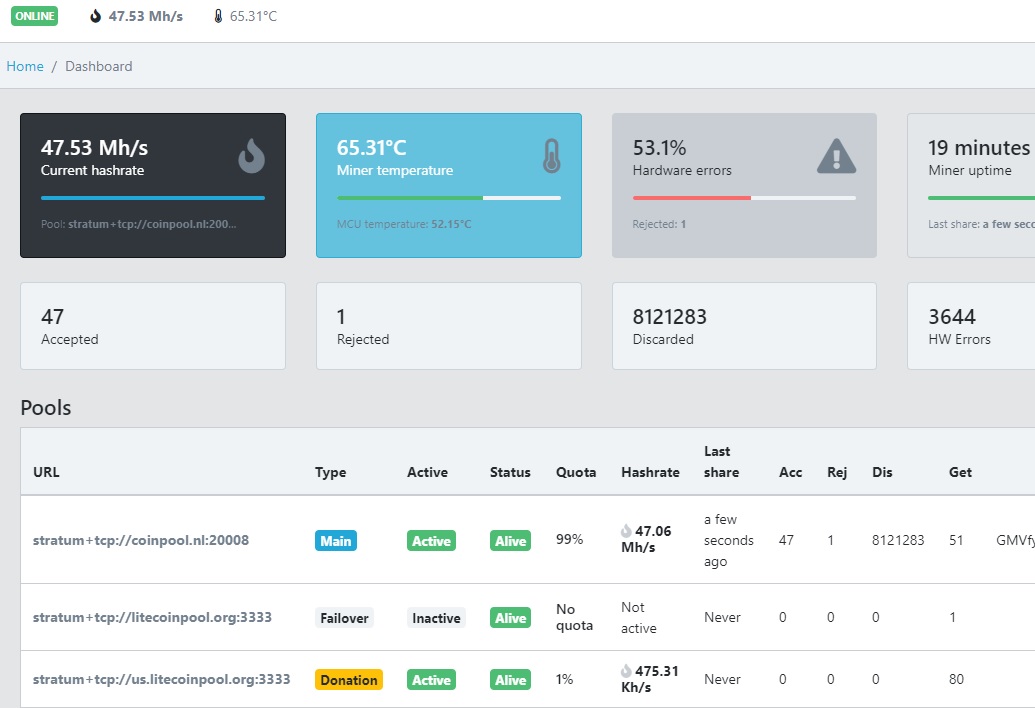Click the Dashboard breadcrumb item
The width and height of the screenshot is (1035, 708).
tap(99, 66)
